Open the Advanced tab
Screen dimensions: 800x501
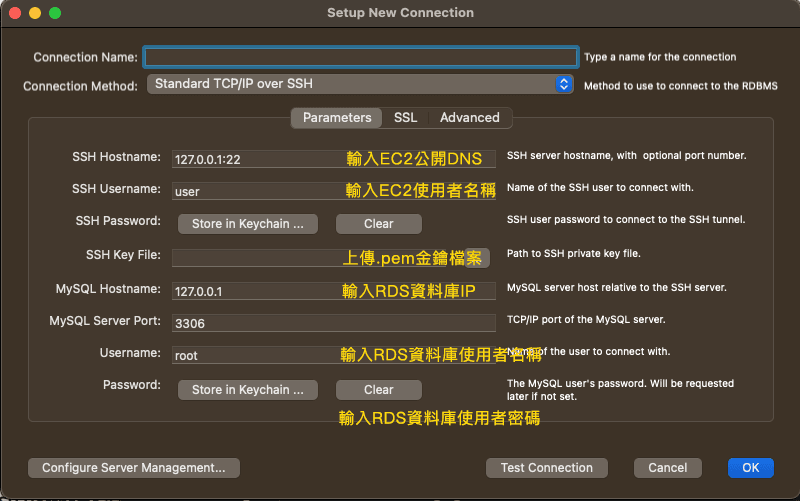469,118
